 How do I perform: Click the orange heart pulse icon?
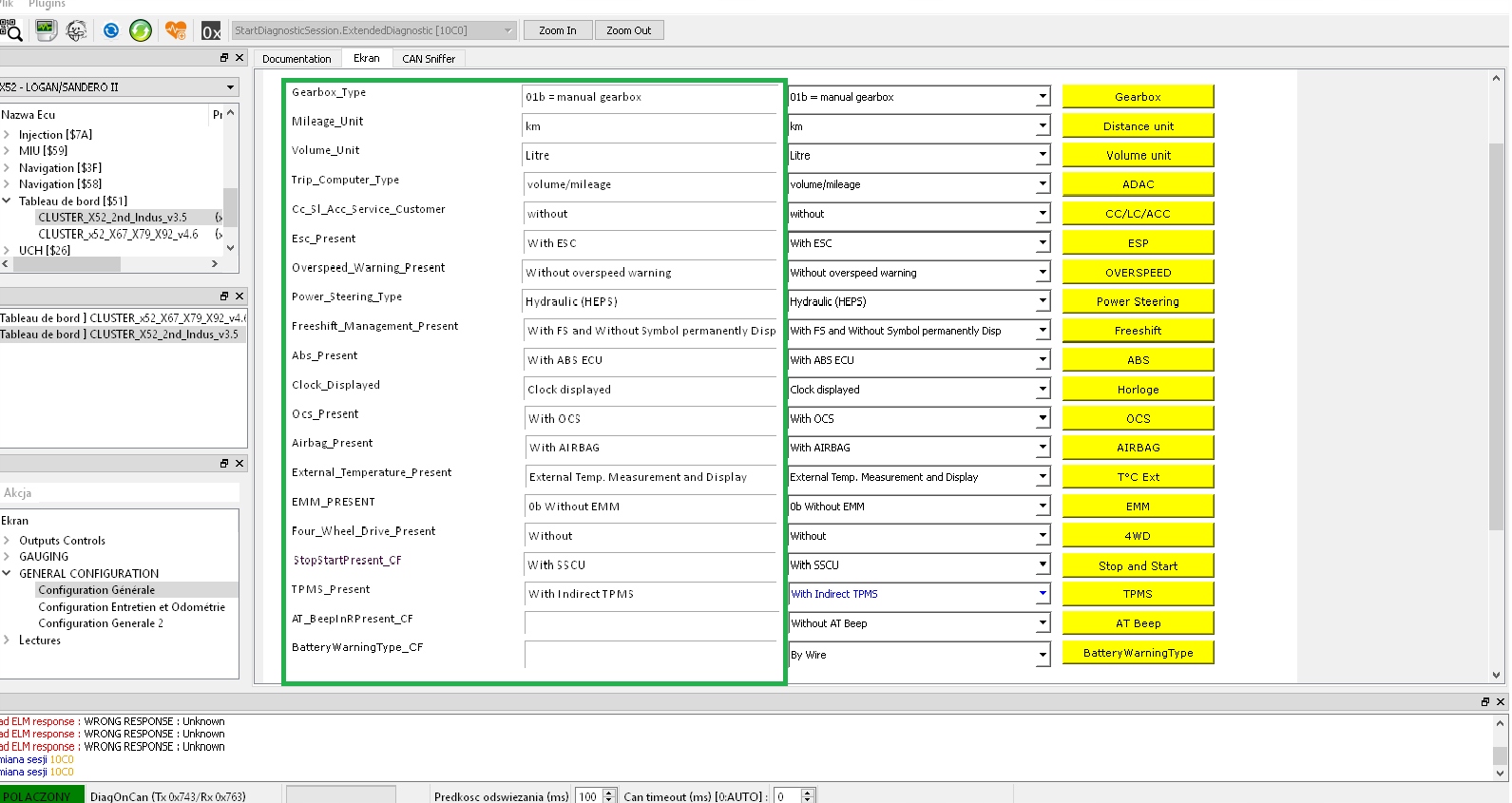tap(176, 30)
